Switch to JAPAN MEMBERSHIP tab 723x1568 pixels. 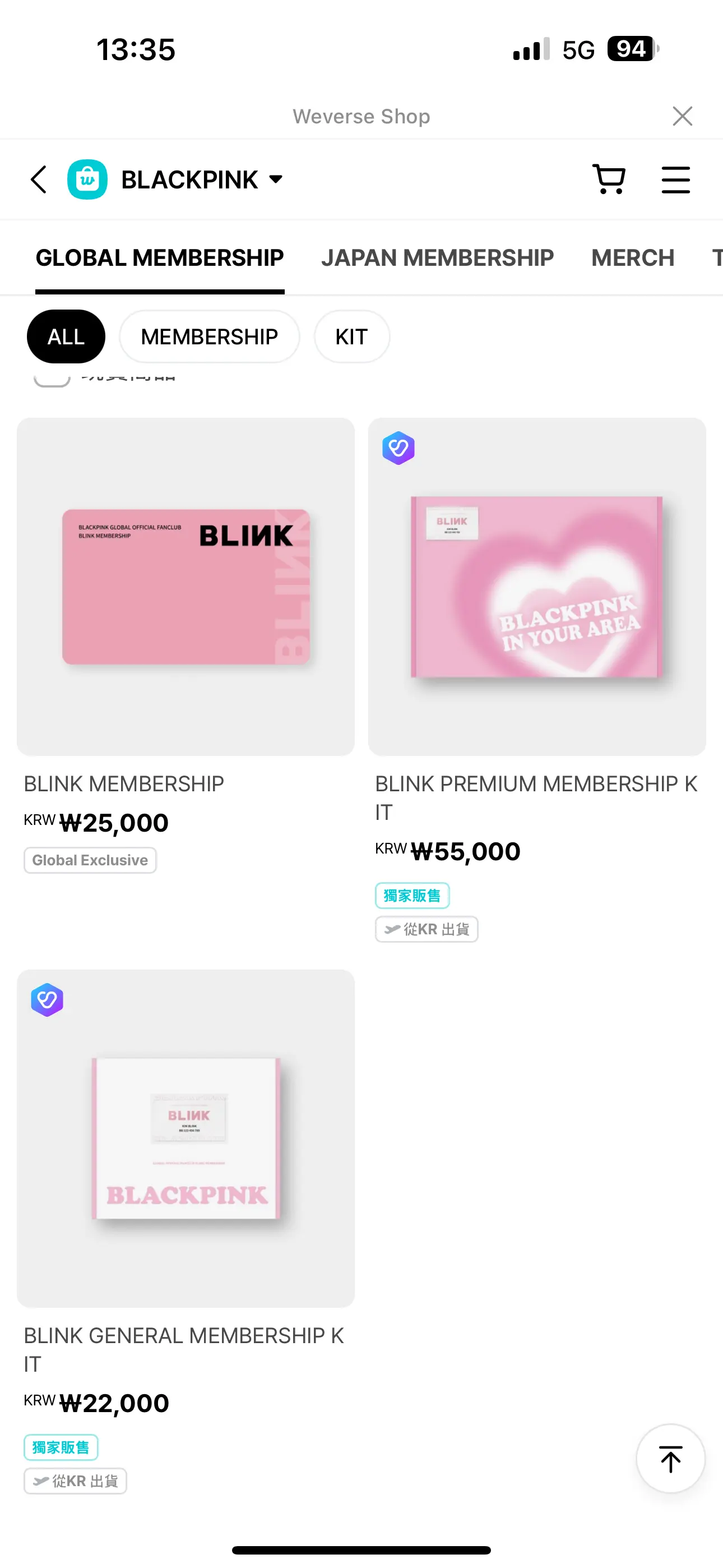point(437,257)
